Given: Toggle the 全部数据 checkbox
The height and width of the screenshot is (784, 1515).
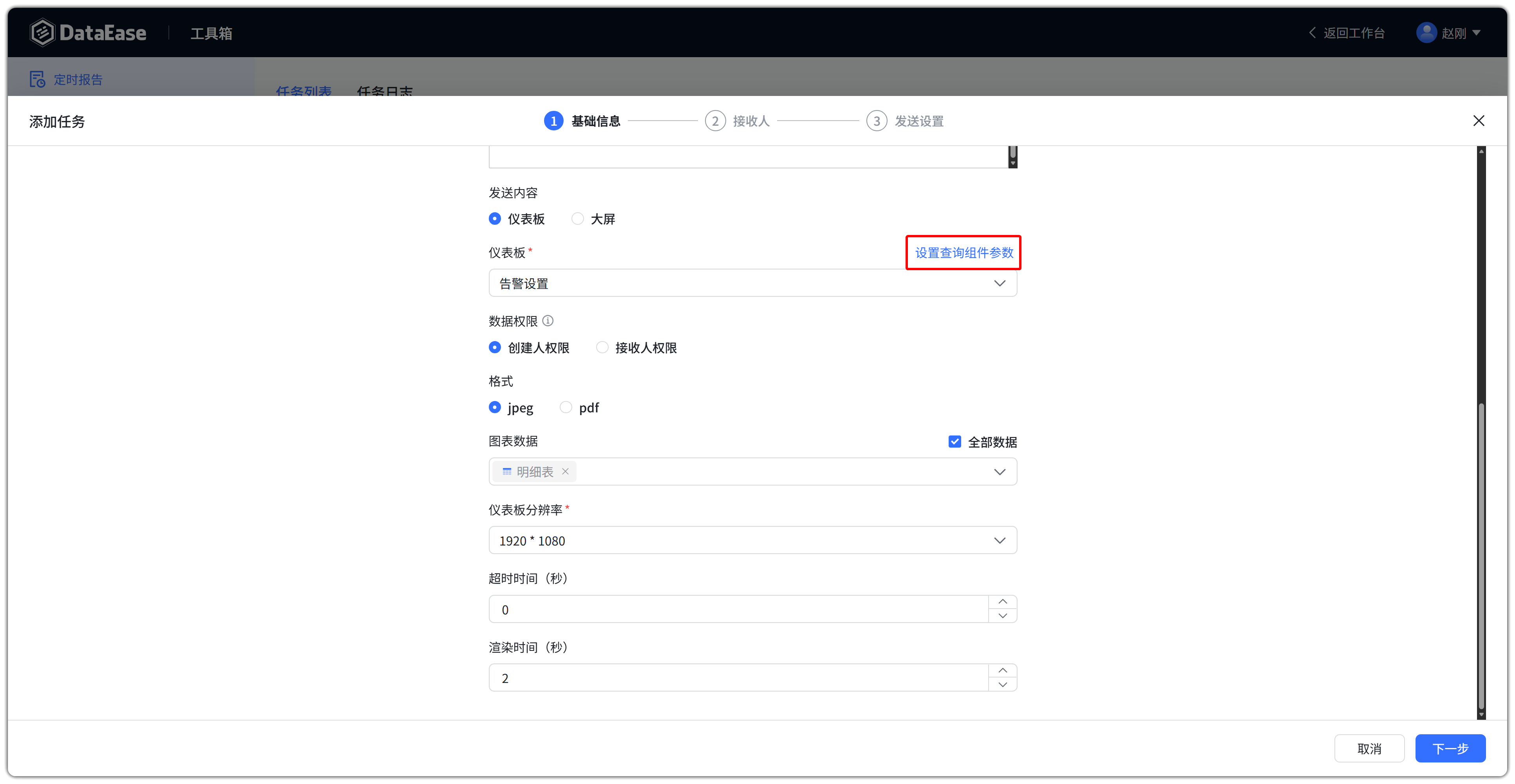Looking at the screenshot, I should click(x=955, y=442).
